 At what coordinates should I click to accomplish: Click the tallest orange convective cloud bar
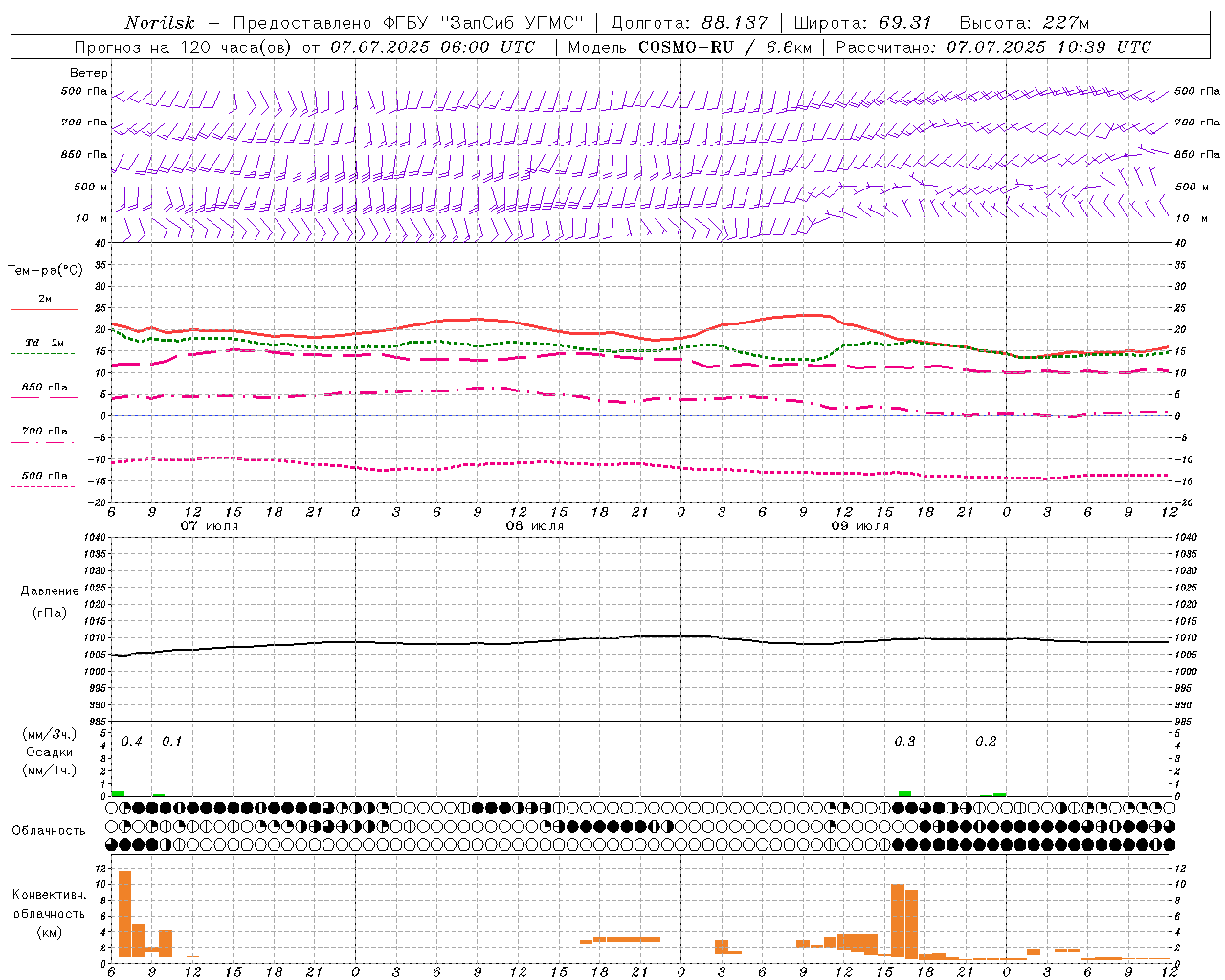(x=124, y=914)
